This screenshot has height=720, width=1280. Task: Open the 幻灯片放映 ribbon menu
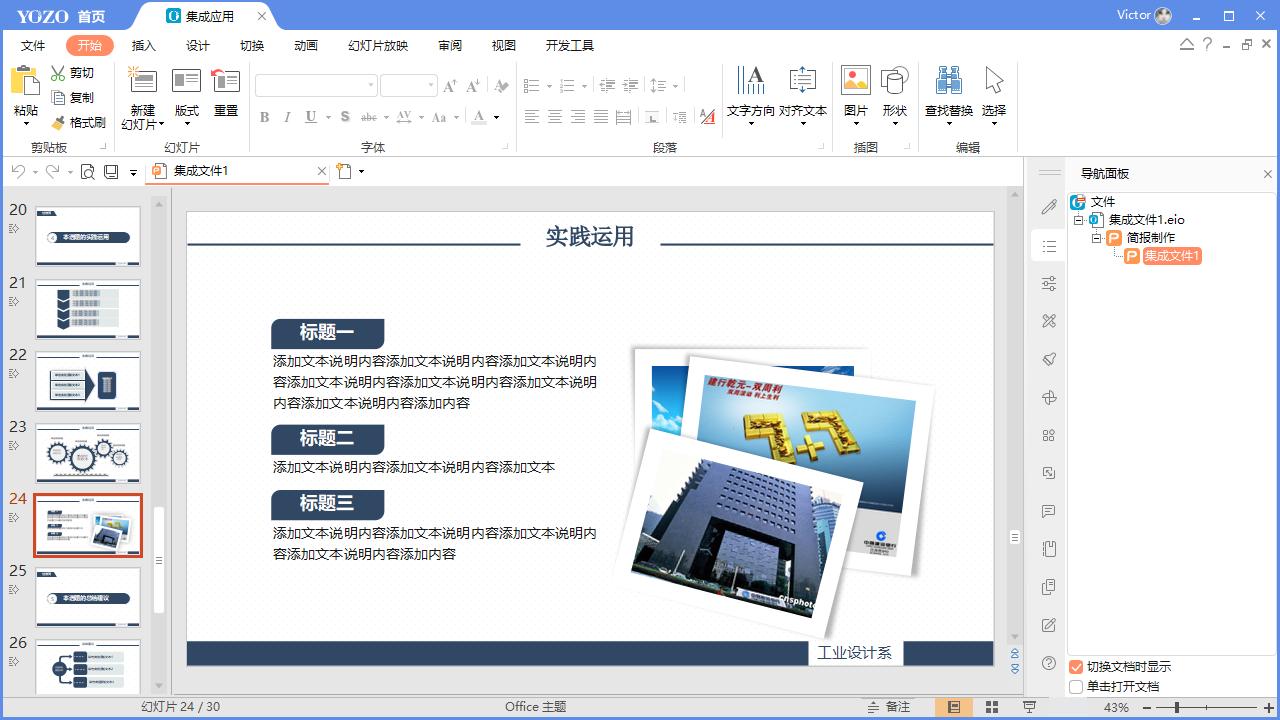(376, 45)
